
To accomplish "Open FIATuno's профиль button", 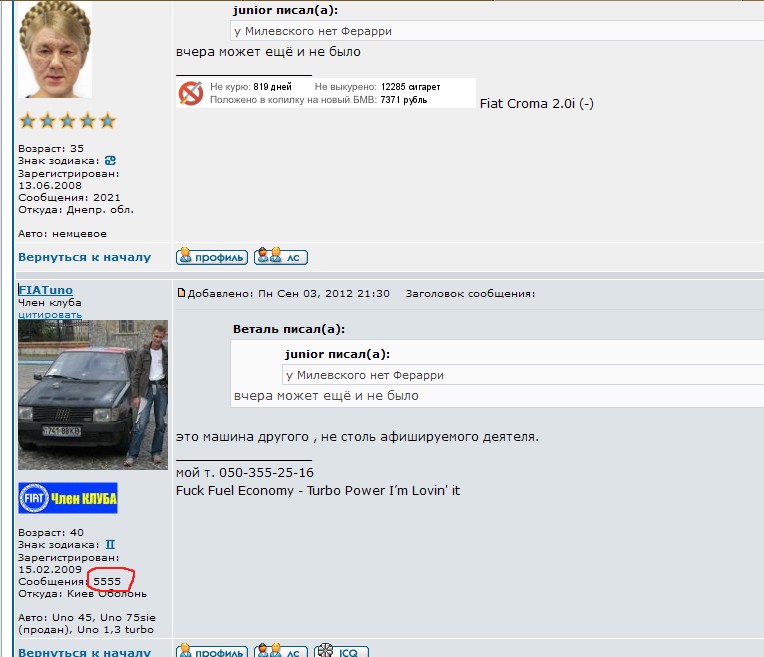I will pos(211,651).
